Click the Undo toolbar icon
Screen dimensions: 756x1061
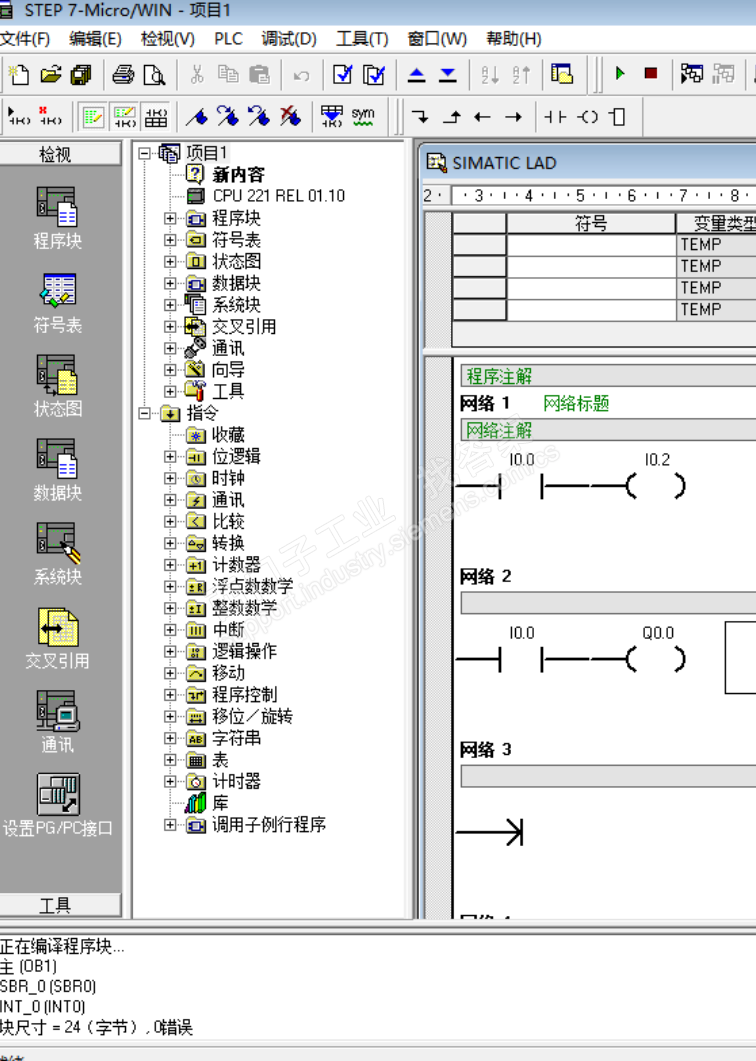pos(301,74)
